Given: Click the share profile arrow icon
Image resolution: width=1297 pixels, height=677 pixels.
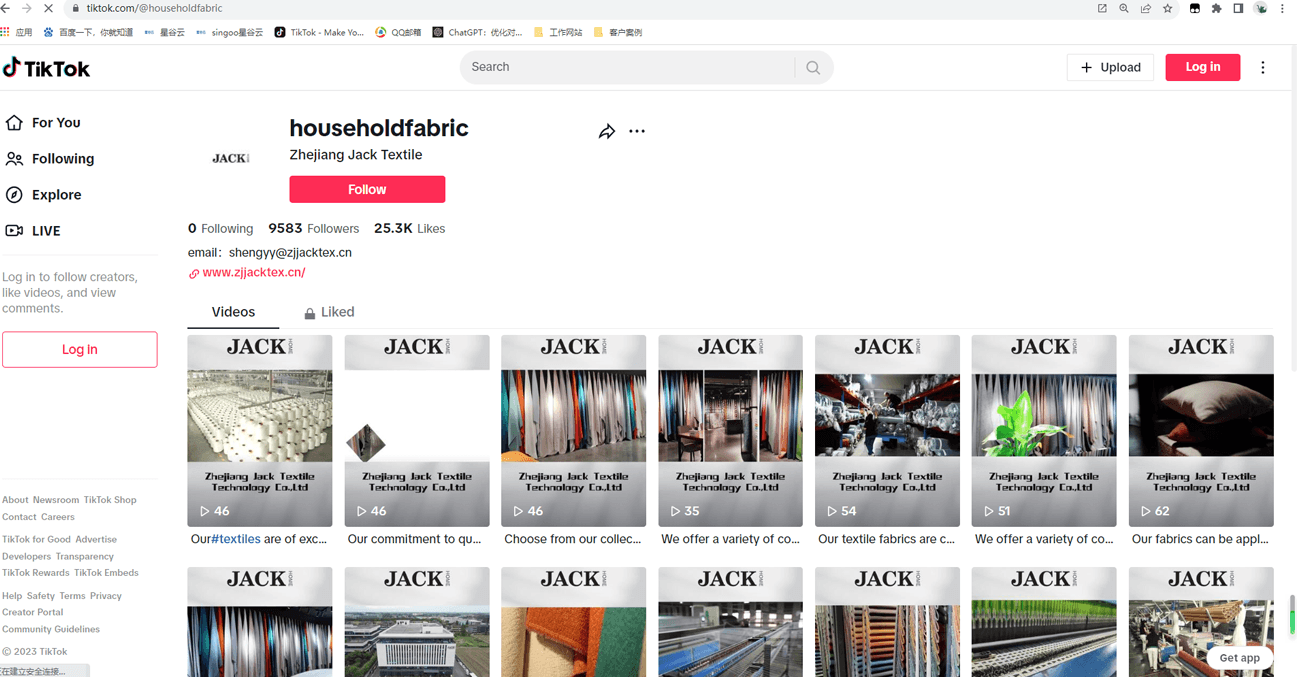Looking at the screenshot, I should tap(606, 132).
